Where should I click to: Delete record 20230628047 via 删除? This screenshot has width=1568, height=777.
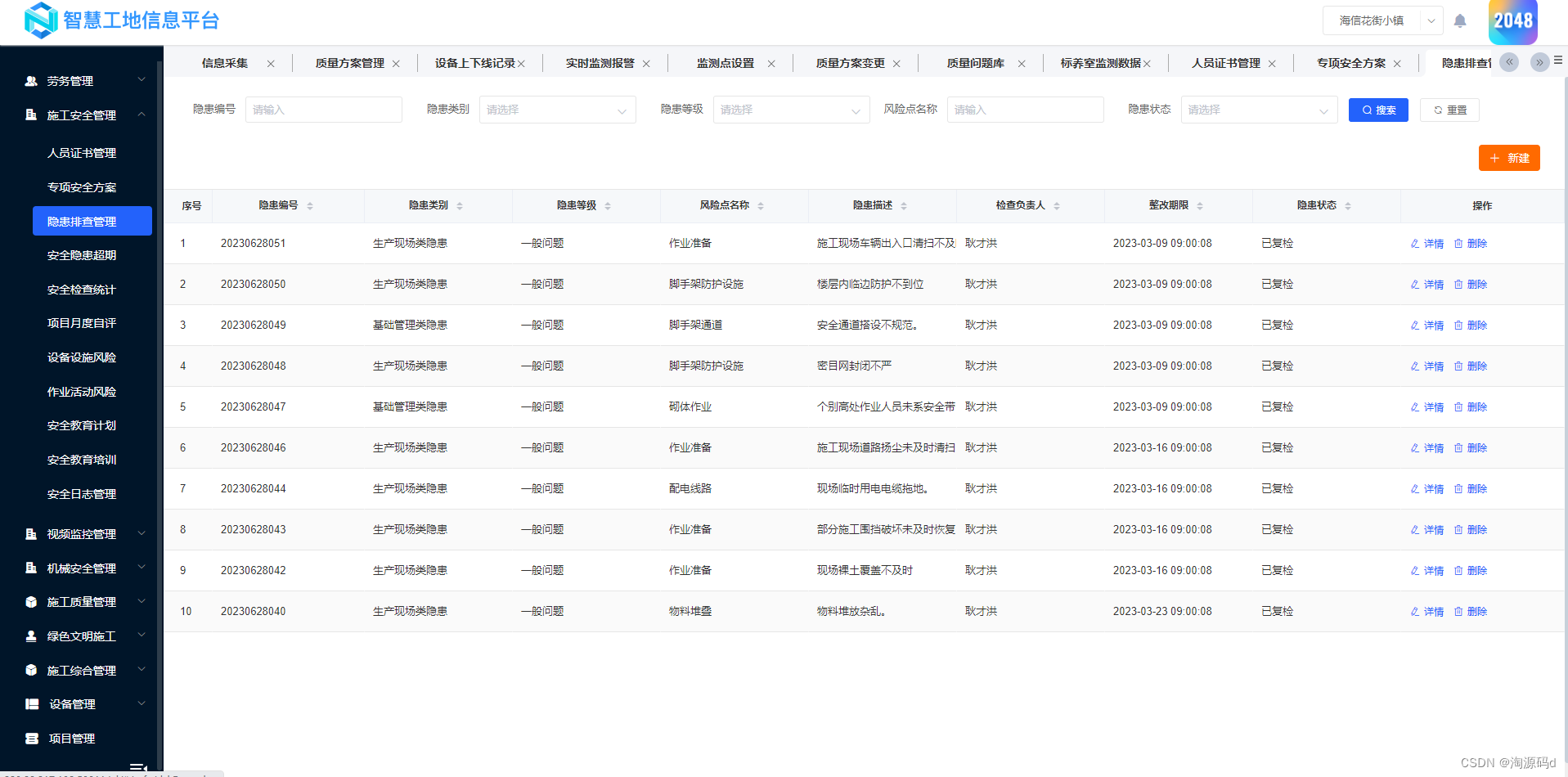(x=1471, y=407)
